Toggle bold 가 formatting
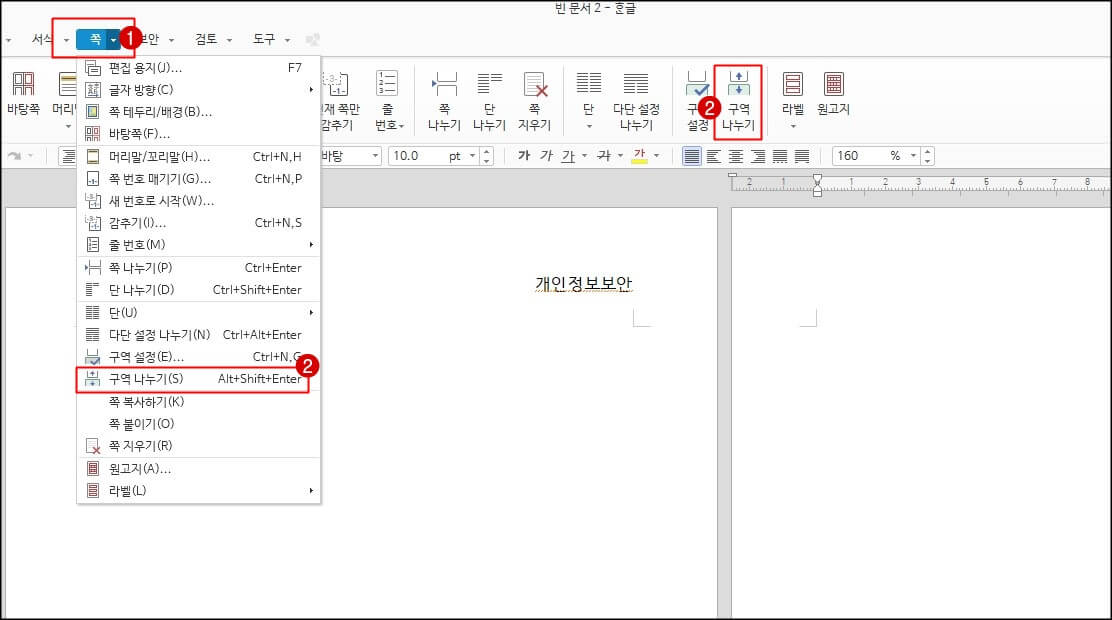The height and width of the screenshot is (620, 1112). pyautogui.click(x=524, y=155)
